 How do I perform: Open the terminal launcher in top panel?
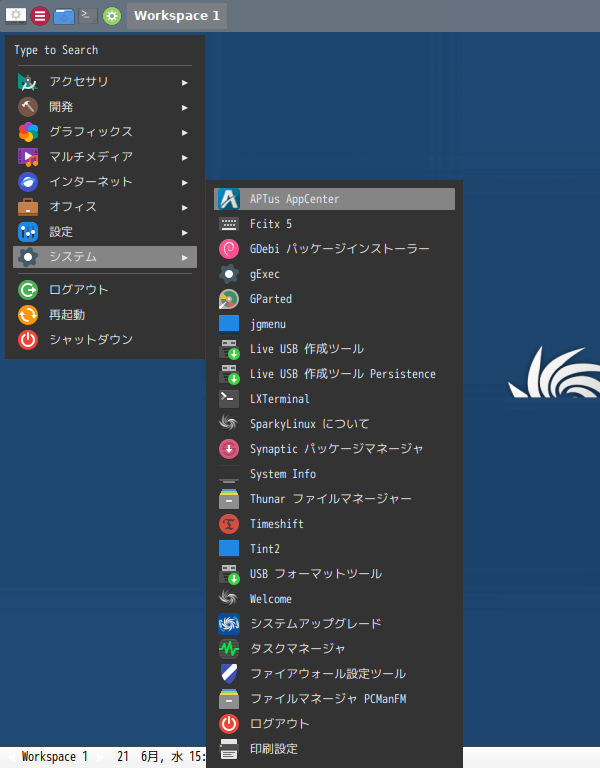coord(88,15)
